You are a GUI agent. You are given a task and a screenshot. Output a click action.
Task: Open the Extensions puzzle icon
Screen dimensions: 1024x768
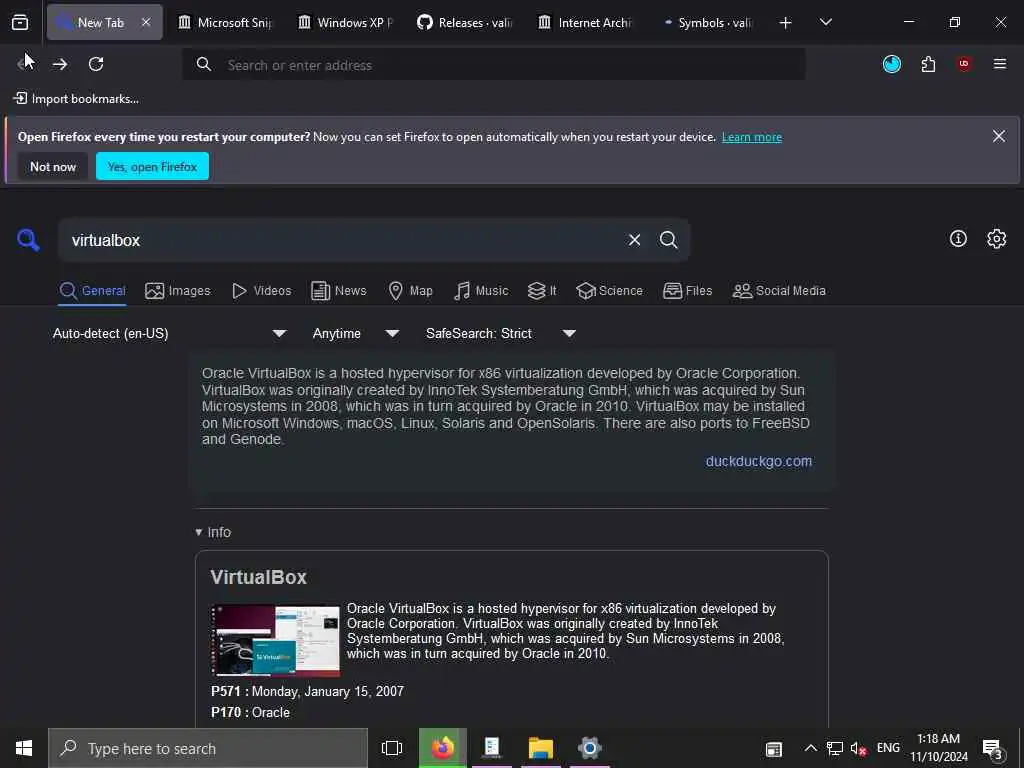click(x=928, y=64)
